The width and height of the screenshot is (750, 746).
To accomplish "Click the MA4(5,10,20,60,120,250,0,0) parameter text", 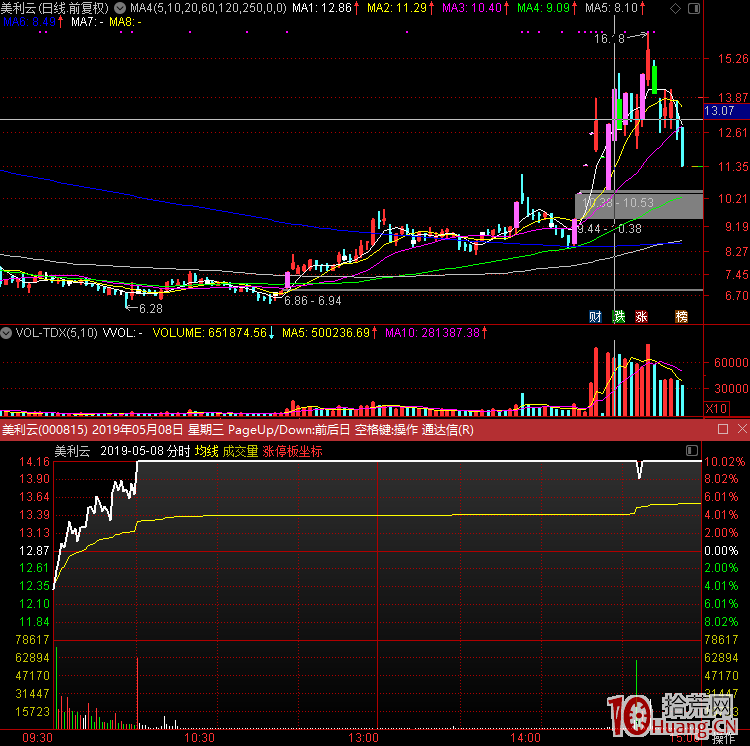I will (209, 8).
